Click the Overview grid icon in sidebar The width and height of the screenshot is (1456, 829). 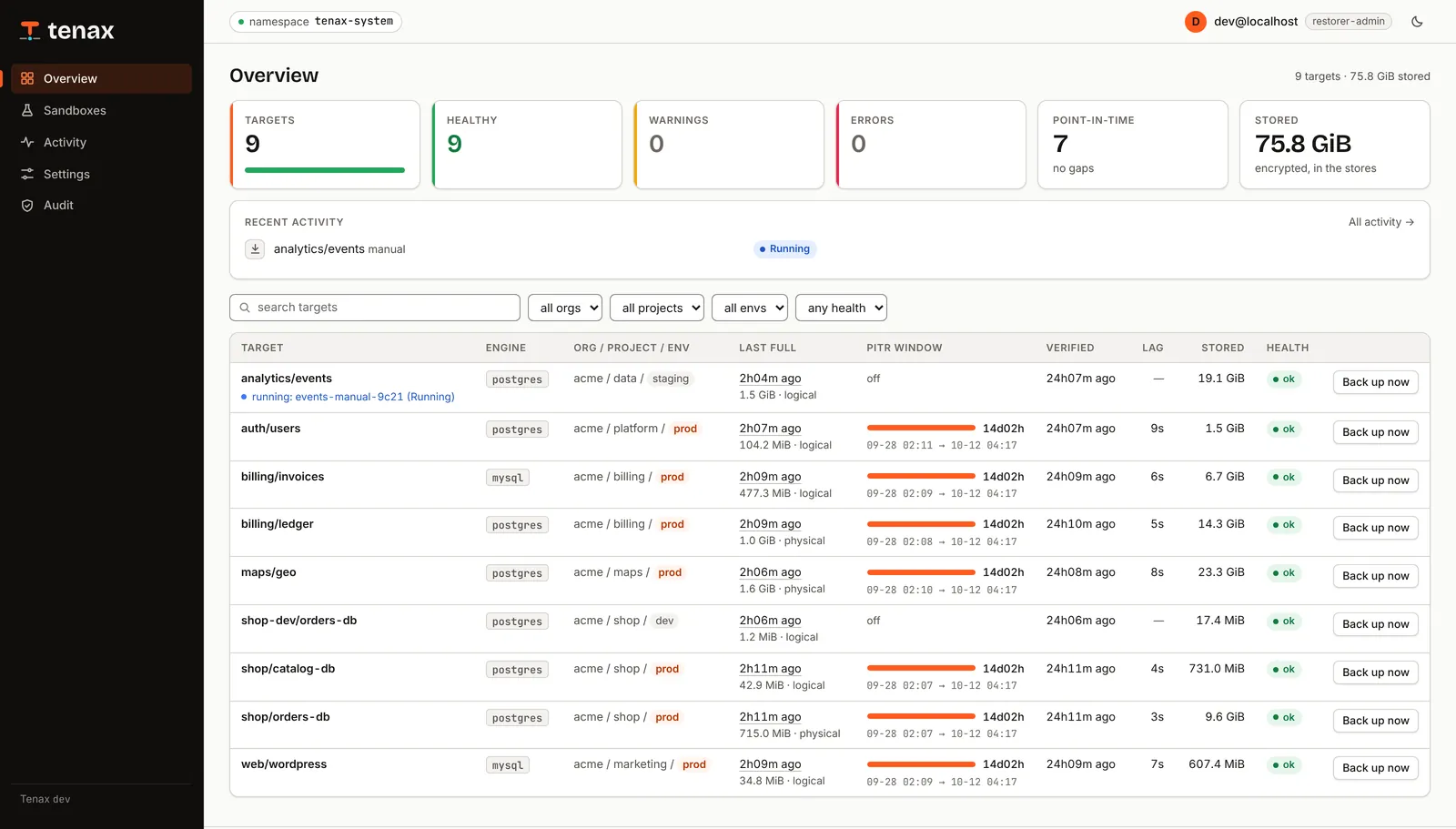[27, 78]
